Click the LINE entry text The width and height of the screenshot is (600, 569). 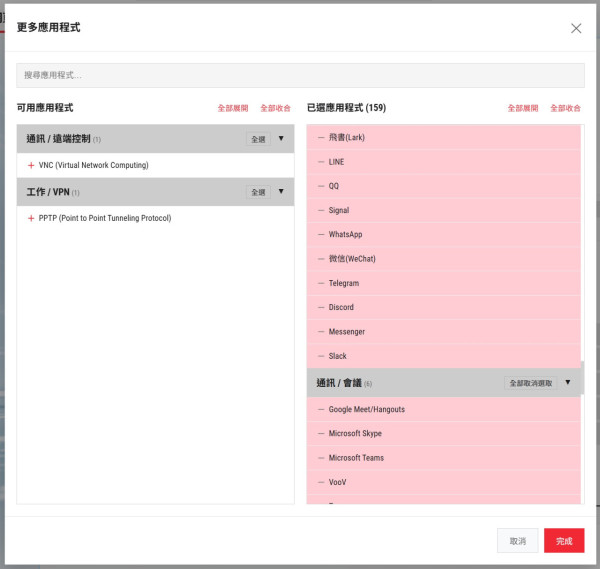pyautogui.click(x=336, y=162)
